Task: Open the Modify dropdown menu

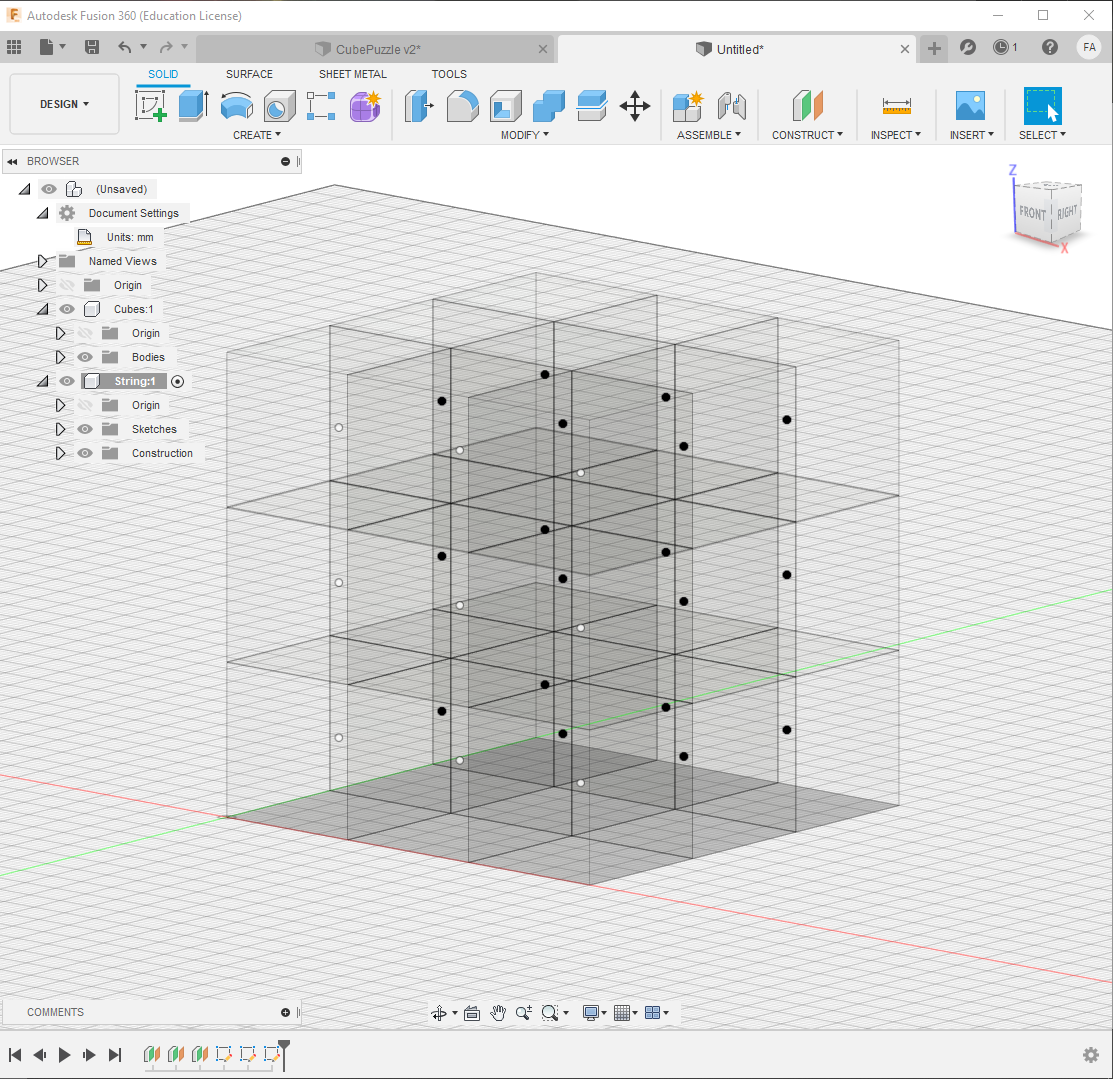Action: tap(524, 135)
